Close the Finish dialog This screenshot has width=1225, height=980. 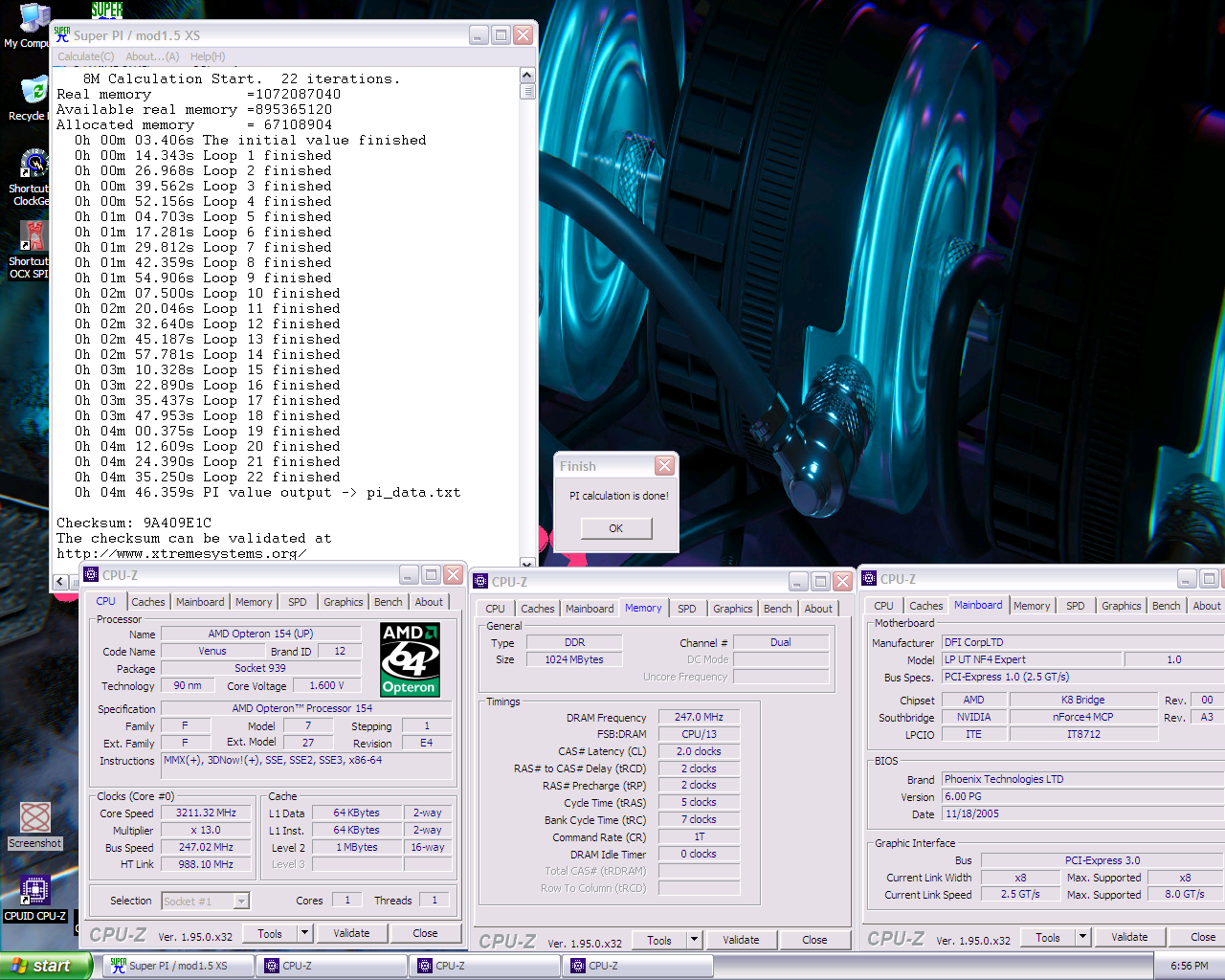click(664, 466)
